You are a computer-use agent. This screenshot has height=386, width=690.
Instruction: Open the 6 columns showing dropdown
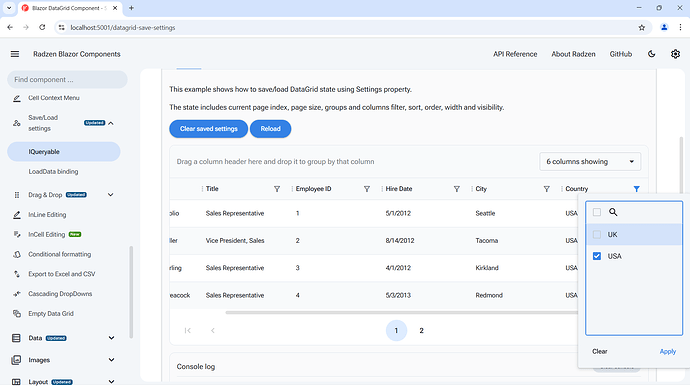(590, 162)
